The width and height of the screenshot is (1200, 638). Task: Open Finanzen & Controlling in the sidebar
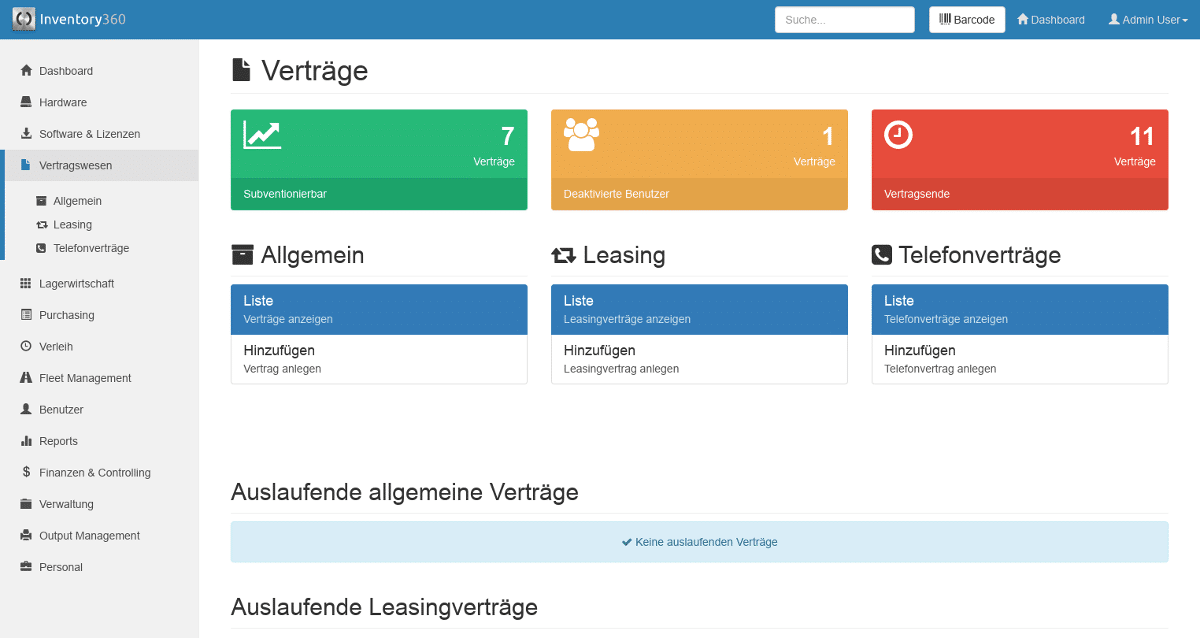(93, 471)
